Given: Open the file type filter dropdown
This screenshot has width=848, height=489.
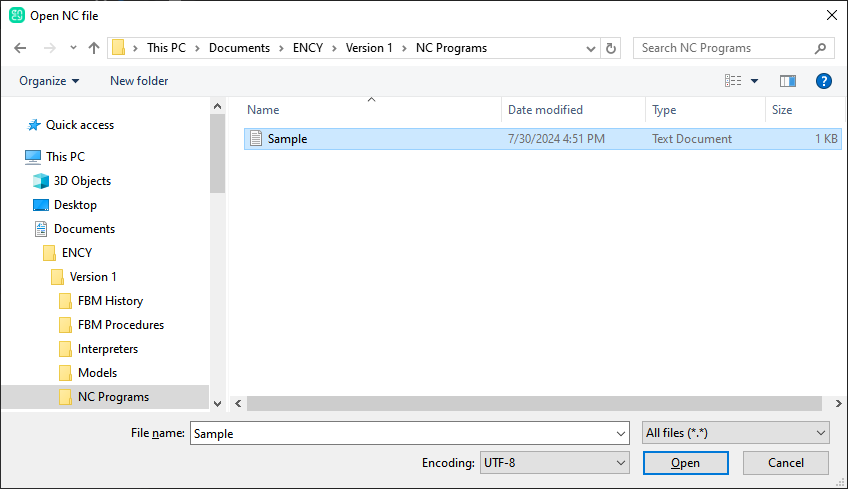Looking at the screenshot, I should coord(735,433).
